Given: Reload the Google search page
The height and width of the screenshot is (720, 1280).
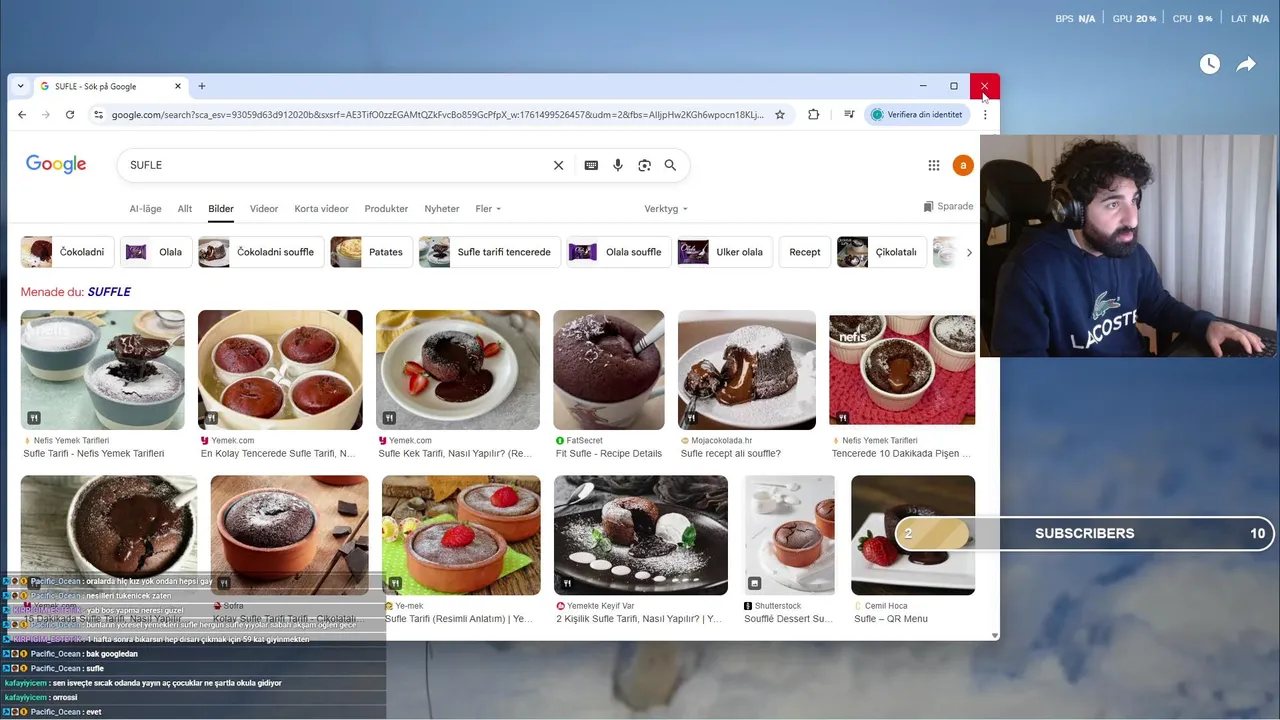Looking at the screenshot, I should click(70, 114).
